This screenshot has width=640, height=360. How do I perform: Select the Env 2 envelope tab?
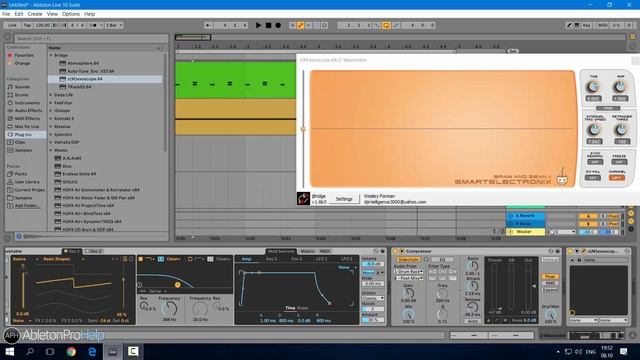(x=272, y=259)
